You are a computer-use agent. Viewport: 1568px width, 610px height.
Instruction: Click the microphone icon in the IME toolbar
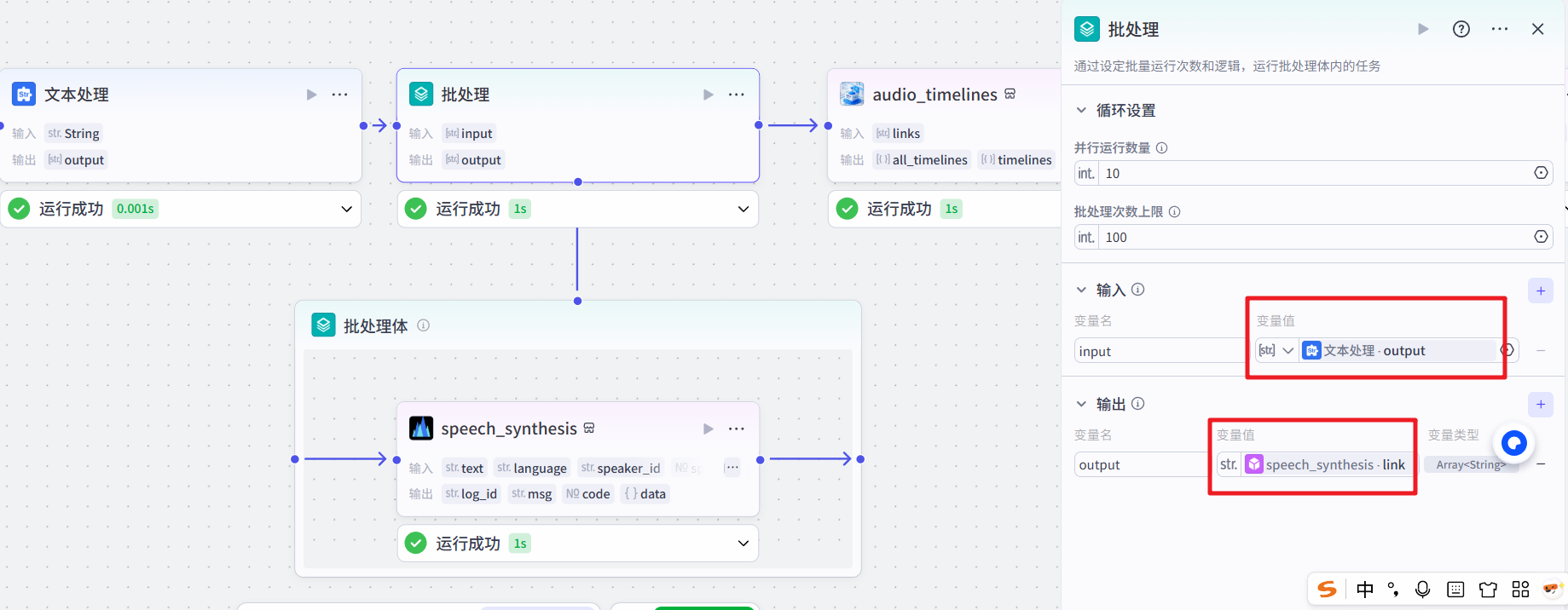pyautogui.click(x=1422, y=589)
